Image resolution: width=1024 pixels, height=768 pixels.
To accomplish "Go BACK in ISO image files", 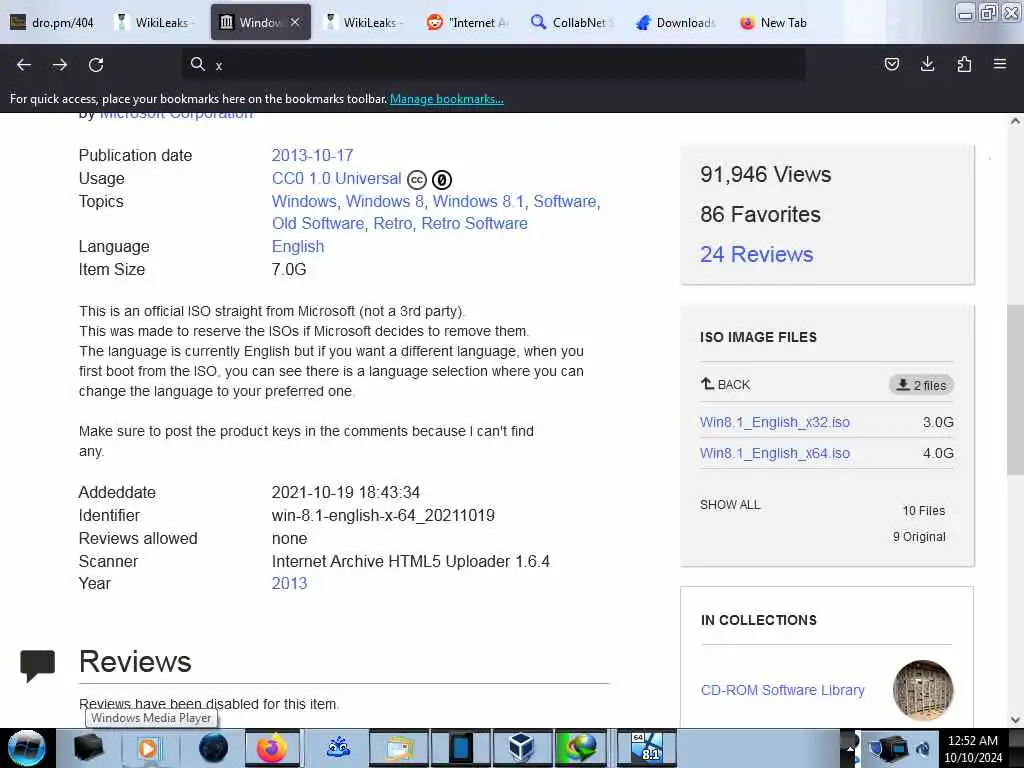I will [726, 385].
